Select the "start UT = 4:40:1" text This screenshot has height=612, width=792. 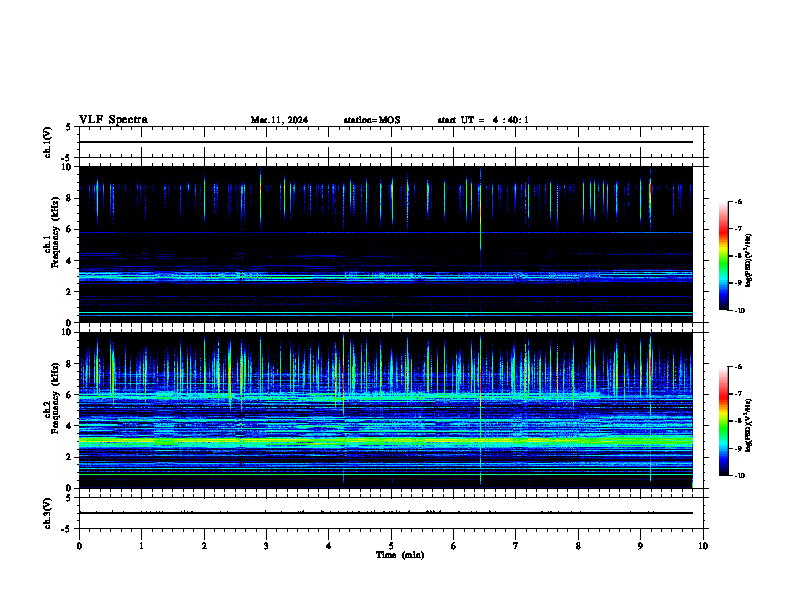pos(483,120)
